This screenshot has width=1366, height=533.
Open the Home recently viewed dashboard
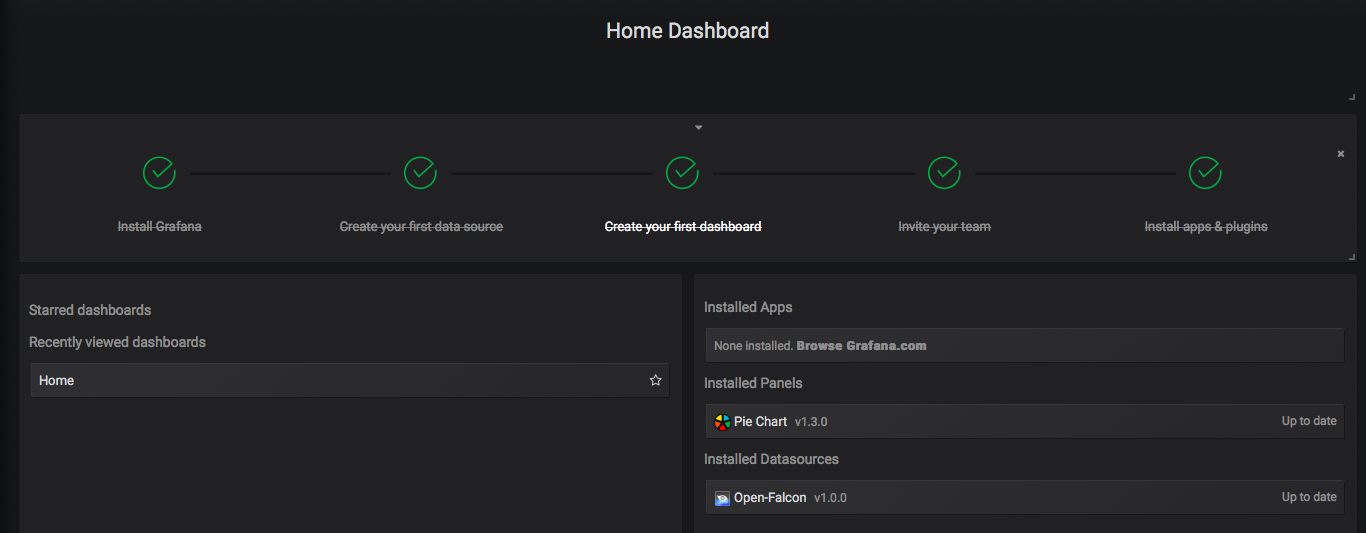pos(350,380)
